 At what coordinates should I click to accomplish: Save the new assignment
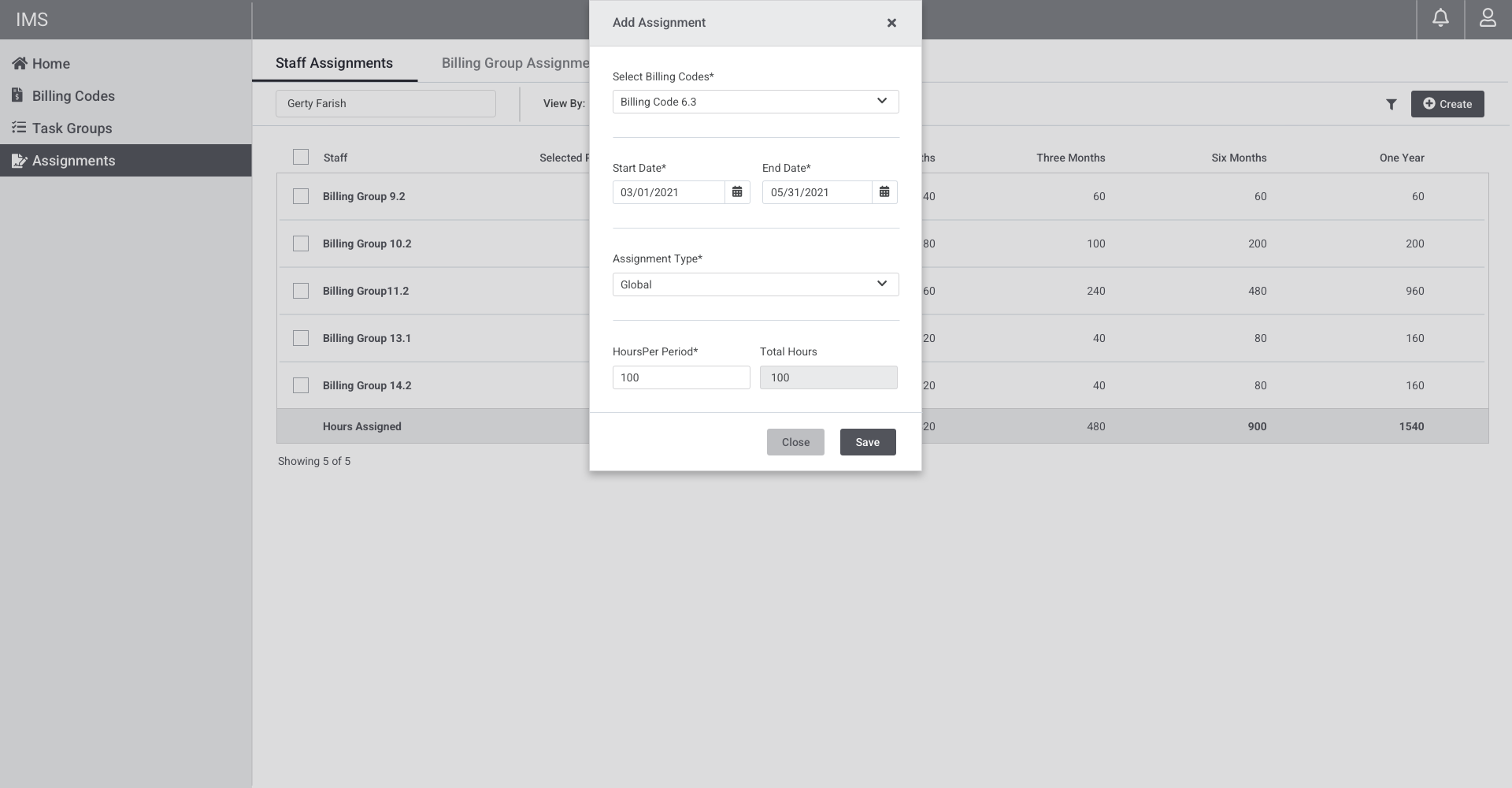[x=867, y=442]
